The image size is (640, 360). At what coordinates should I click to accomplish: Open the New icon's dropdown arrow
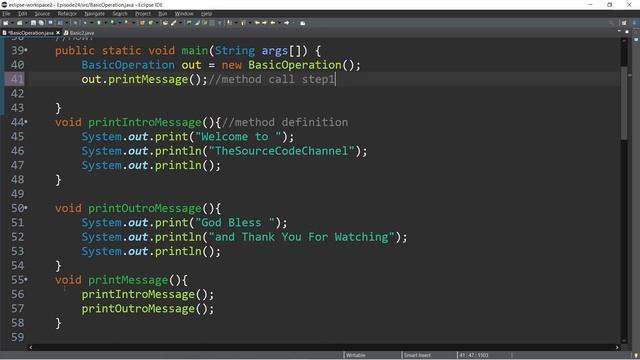tap(12, 23)
